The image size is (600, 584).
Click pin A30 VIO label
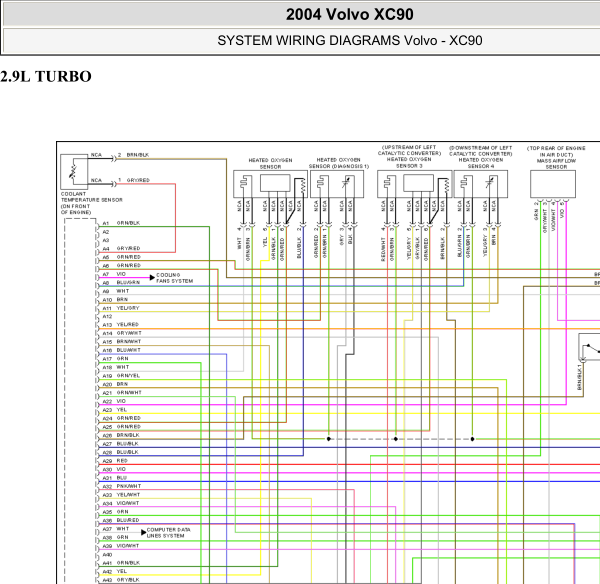[x=114, y=469]
